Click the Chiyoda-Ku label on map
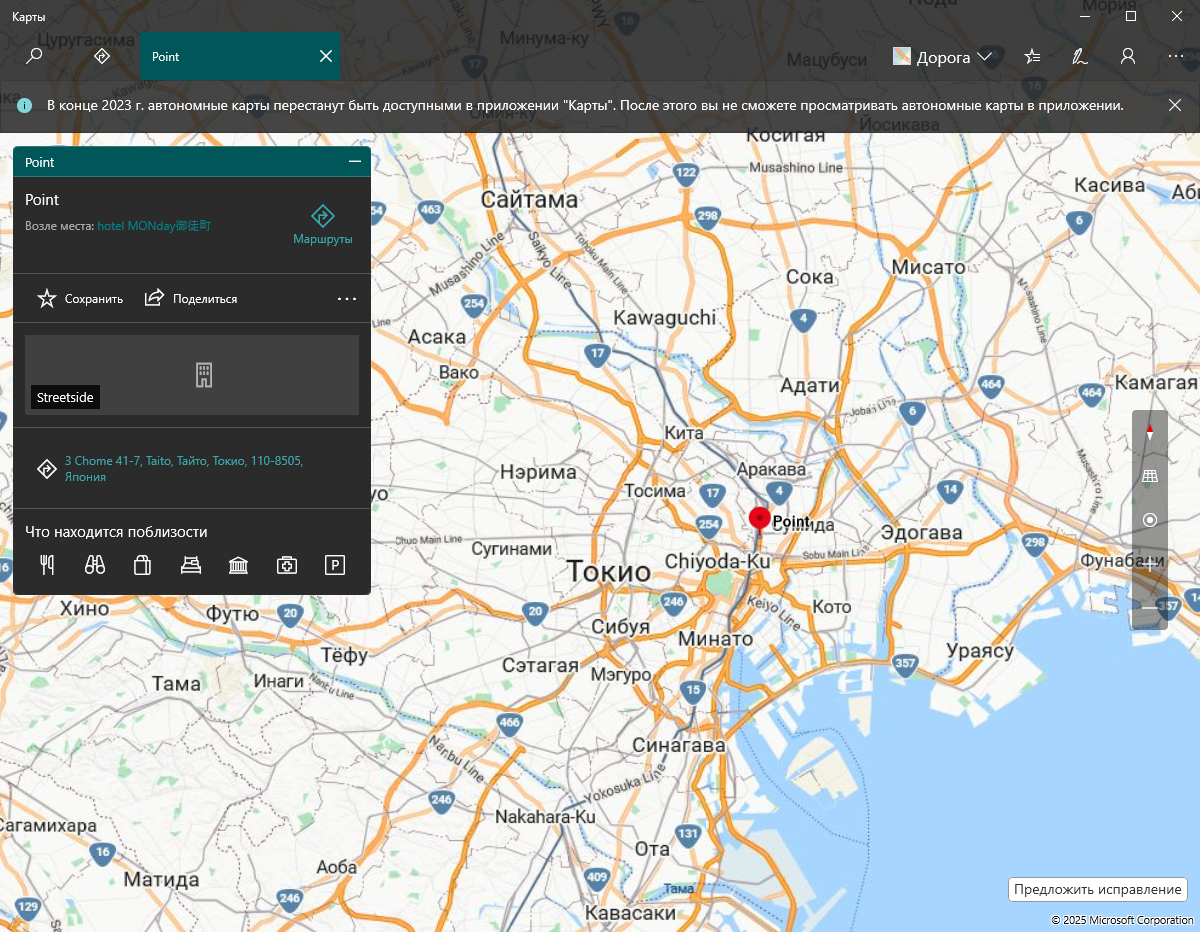Image resolution: width=1200 pixels, height=932 pixels. (717, 561)
